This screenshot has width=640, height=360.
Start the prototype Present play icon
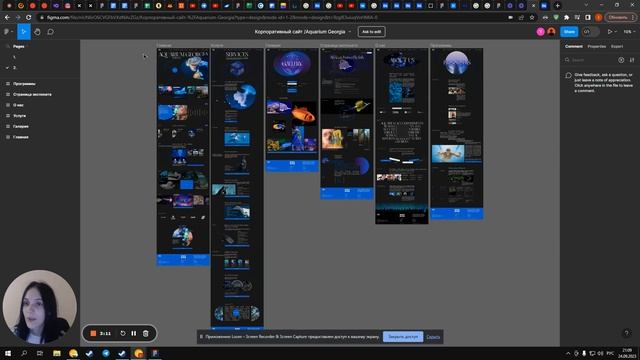click(610, 31)
